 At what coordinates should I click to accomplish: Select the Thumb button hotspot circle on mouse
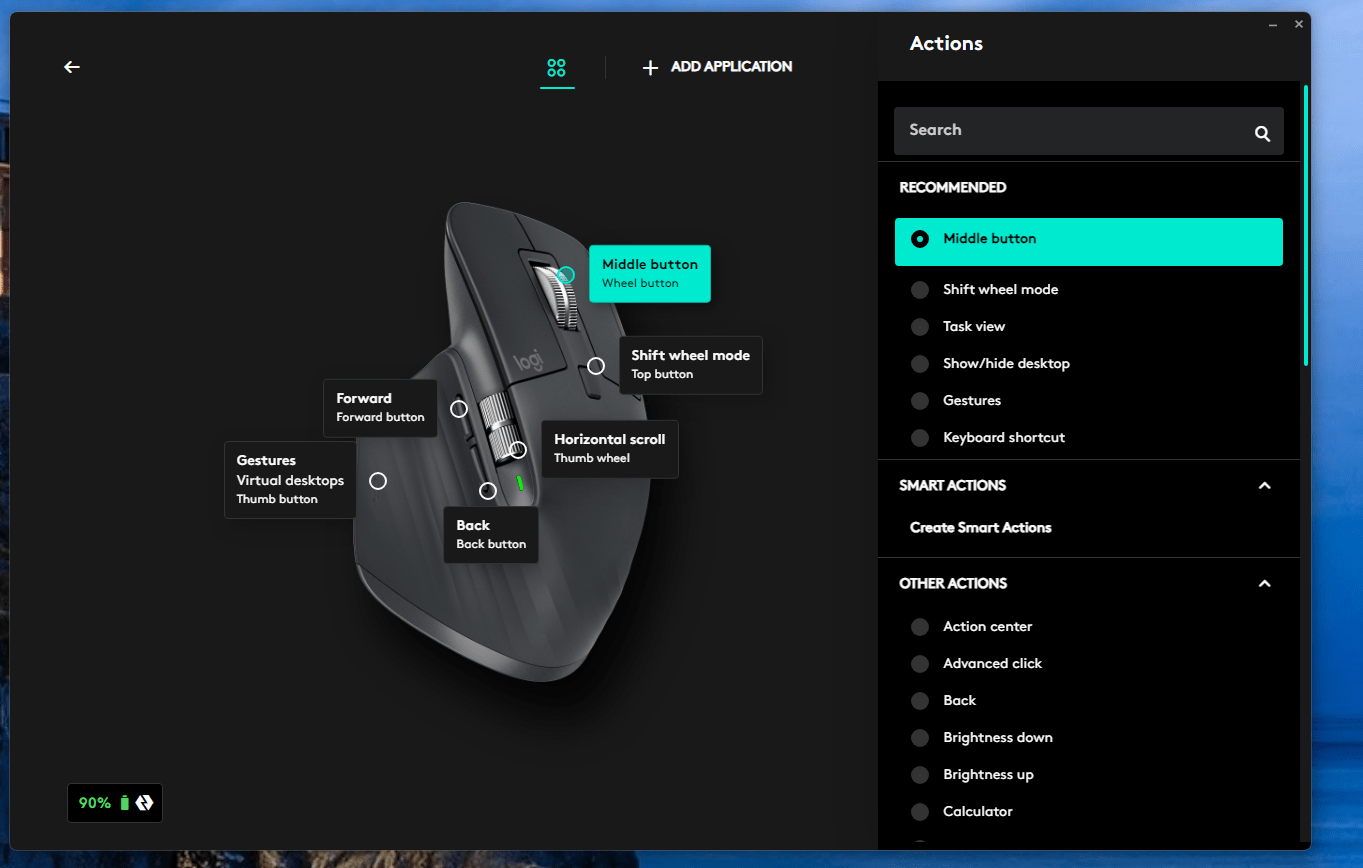(378, 481)
